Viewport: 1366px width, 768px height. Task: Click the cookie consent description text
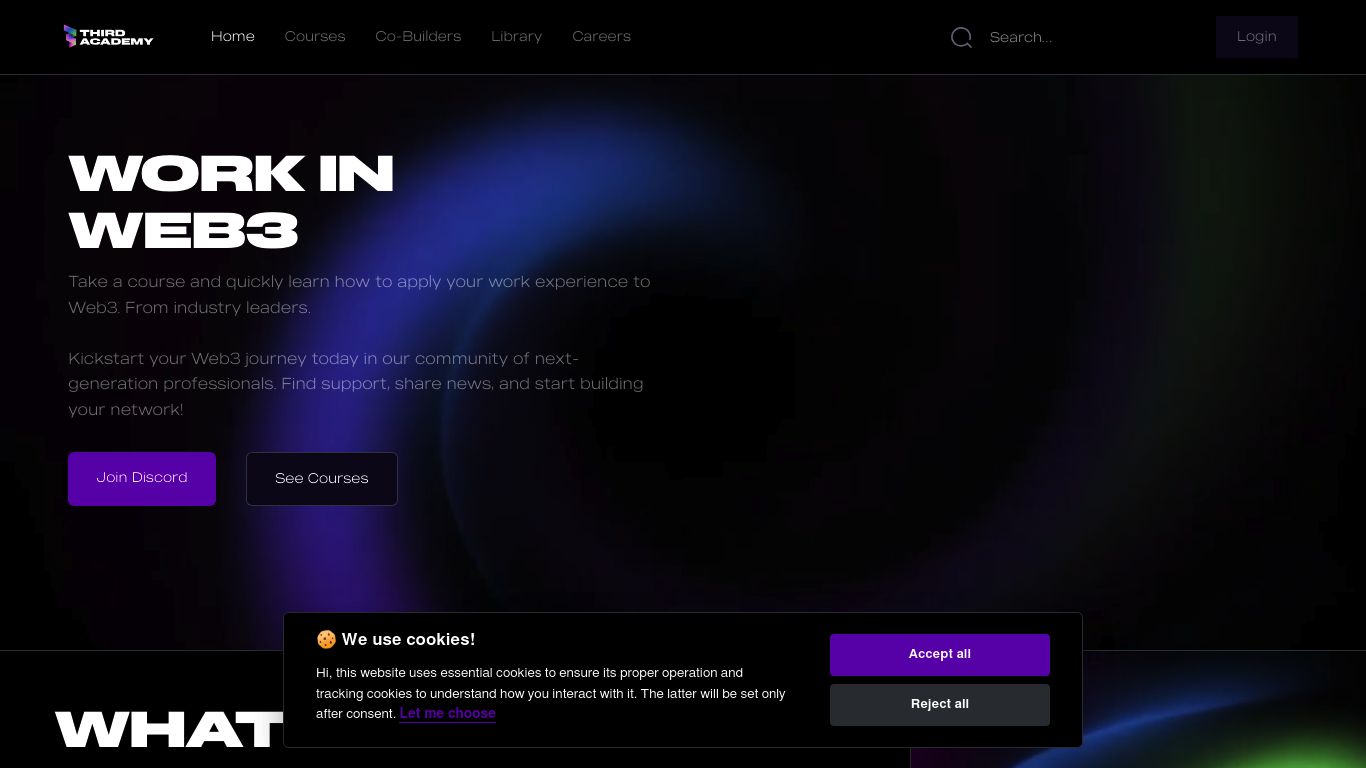[551, 693]
